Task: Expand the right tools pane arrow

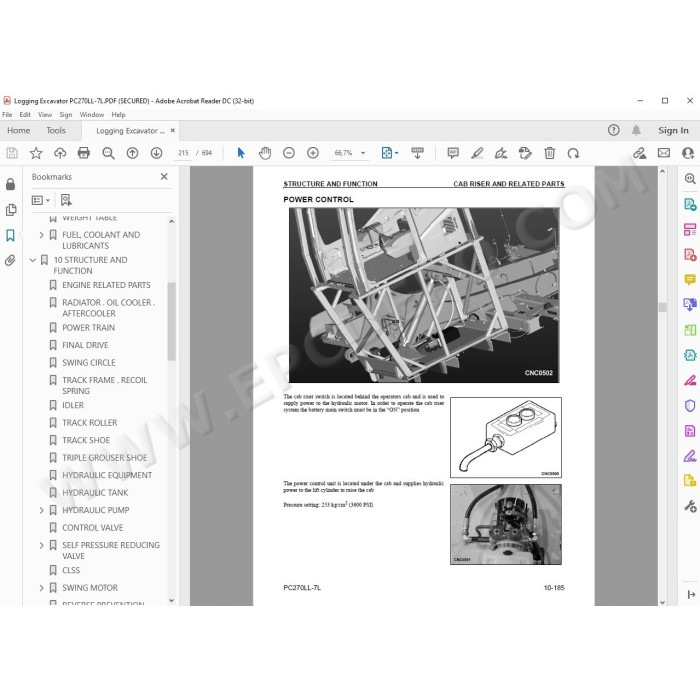Action: tap(691, 594)
